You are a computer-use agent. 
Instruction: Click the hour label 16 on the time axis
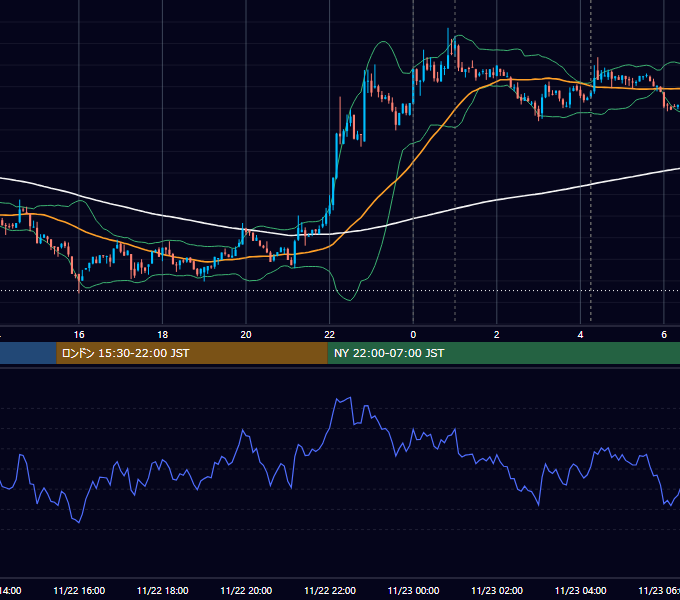tap(79, 334)
